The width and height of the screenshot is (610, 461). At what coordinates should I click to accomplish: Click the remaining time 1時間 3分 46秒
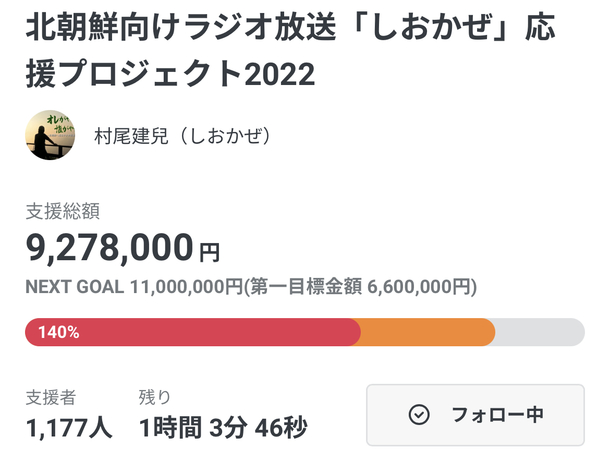[222, 429]
